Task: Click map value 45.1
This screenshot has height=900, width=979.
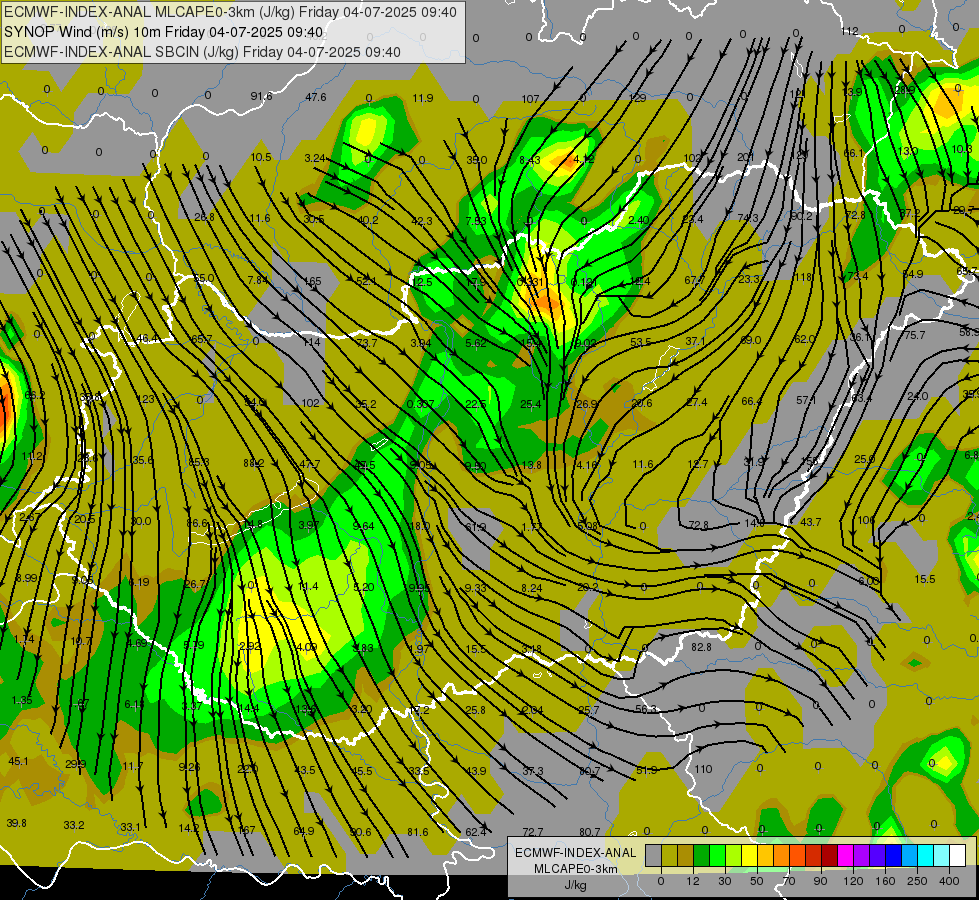Action: coord(18,761)
